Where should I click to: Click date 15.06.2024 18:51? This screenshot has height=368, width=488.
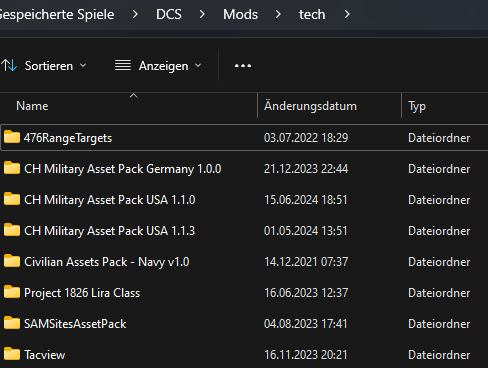pyautogui.click(x=306, y=200)
